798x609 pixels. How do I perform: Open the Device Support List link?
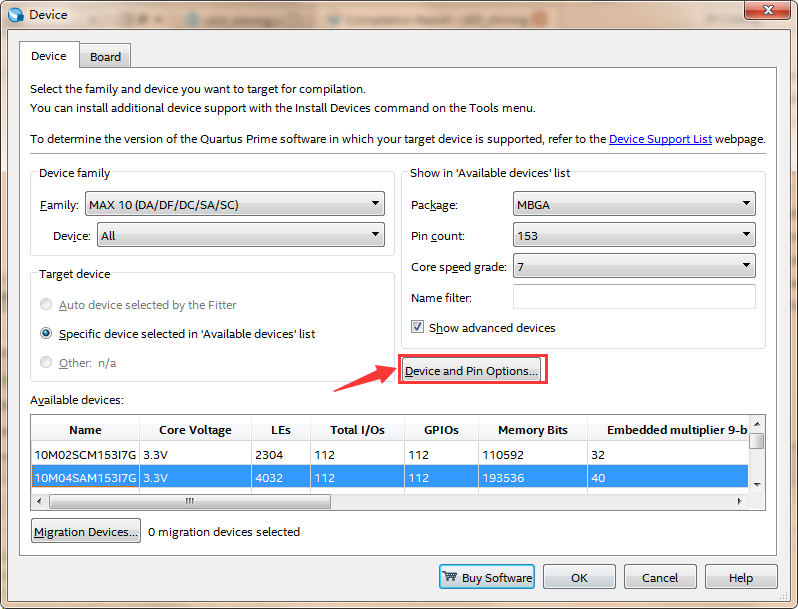click(660, 139)
